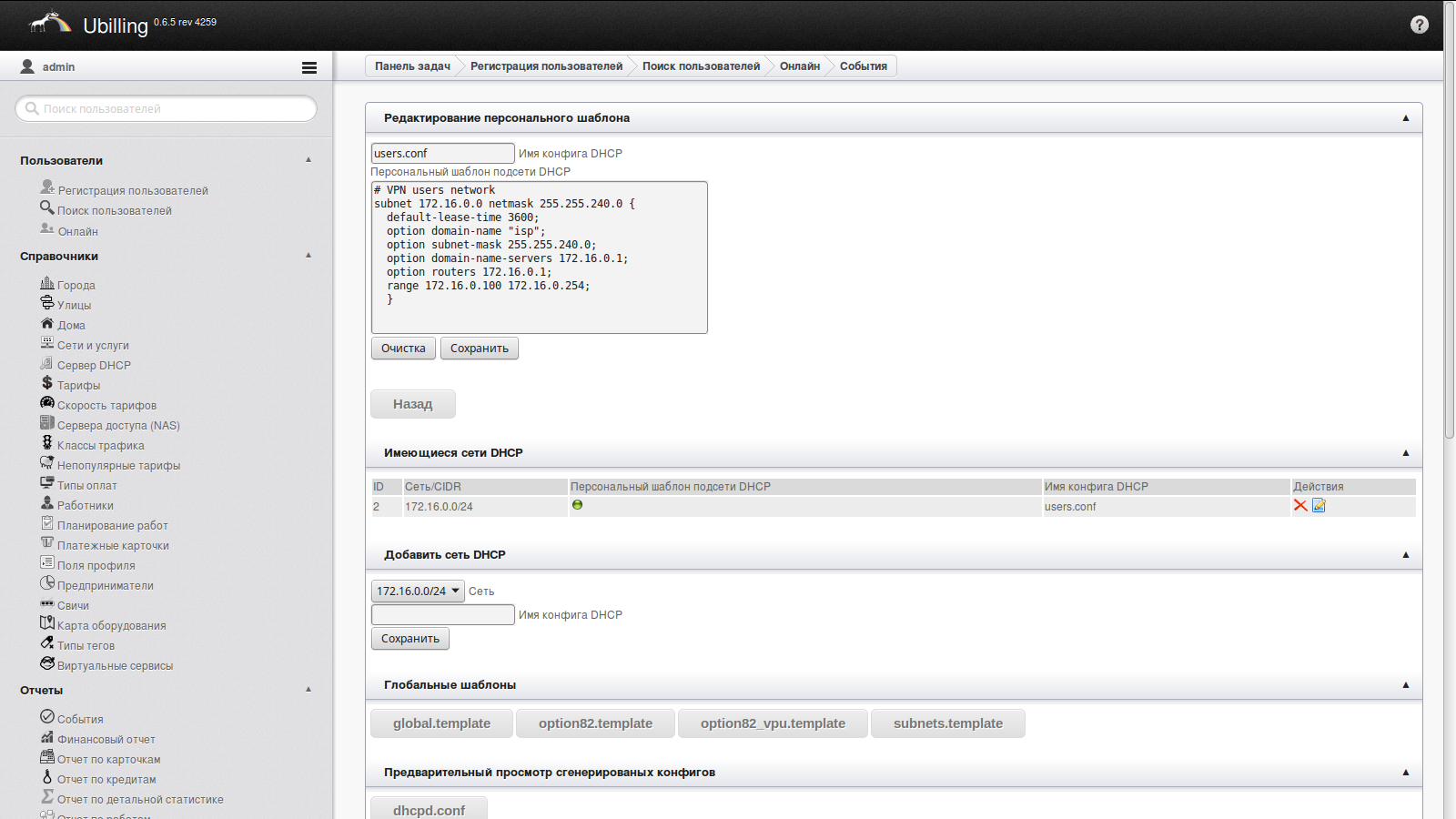The image size is (1456, 819).
Task: Open the DHCP server icon in sidebar
Action: 46,364
